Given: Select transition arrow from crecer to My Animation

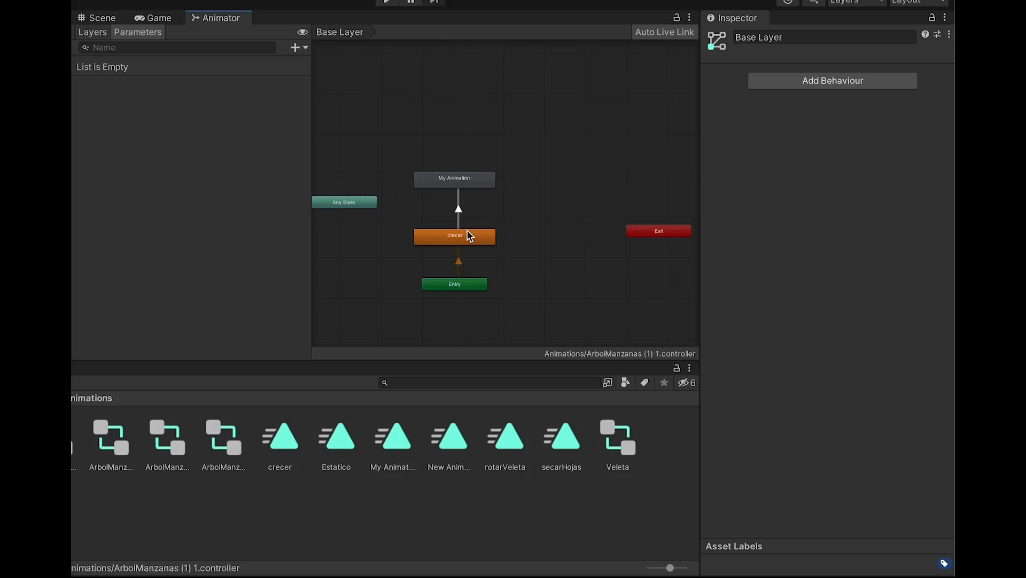Looking at the screenshot, I should [x=458, y=209].
